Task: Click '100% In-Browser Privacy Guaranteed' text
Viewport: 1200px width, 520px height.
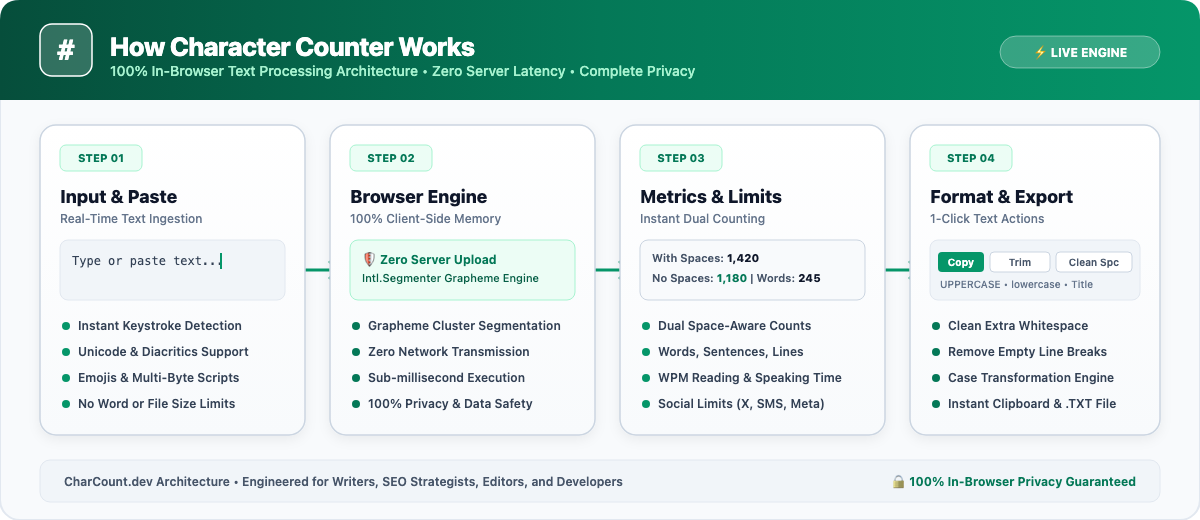Action: pyautogui.click(x=1023, y=482)
